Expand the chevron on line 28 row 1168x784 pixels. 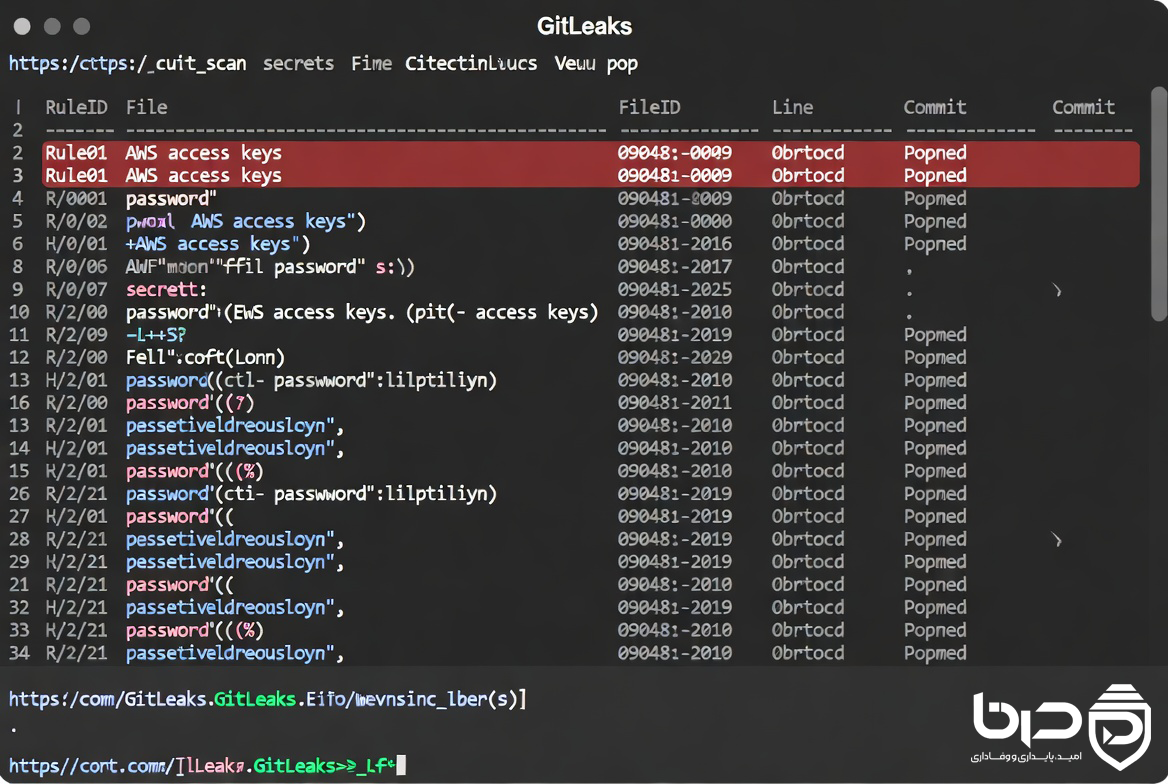[x=1057, y=540]
